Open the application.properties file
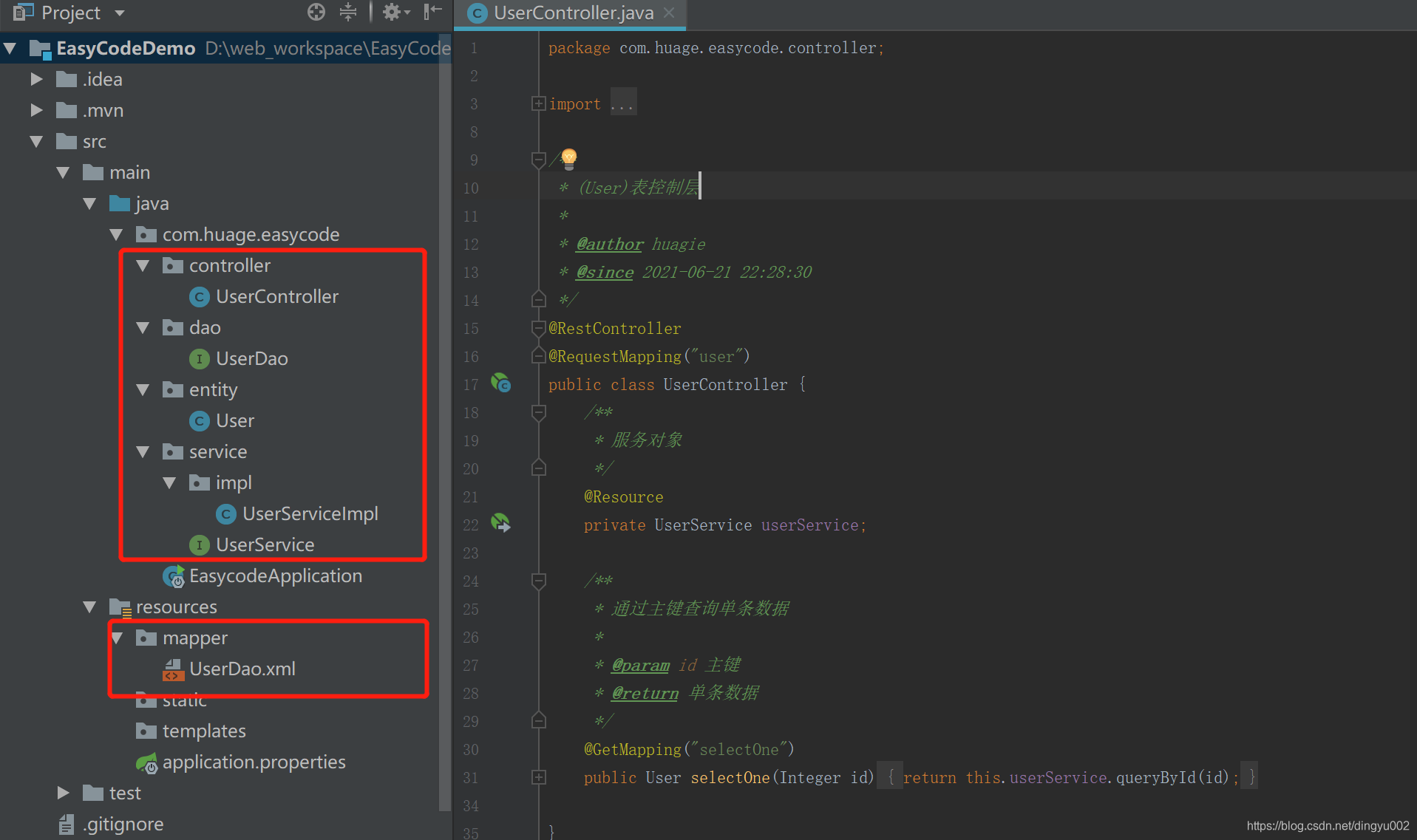This screenshot has height=840, width=1417. coord(254,762)
